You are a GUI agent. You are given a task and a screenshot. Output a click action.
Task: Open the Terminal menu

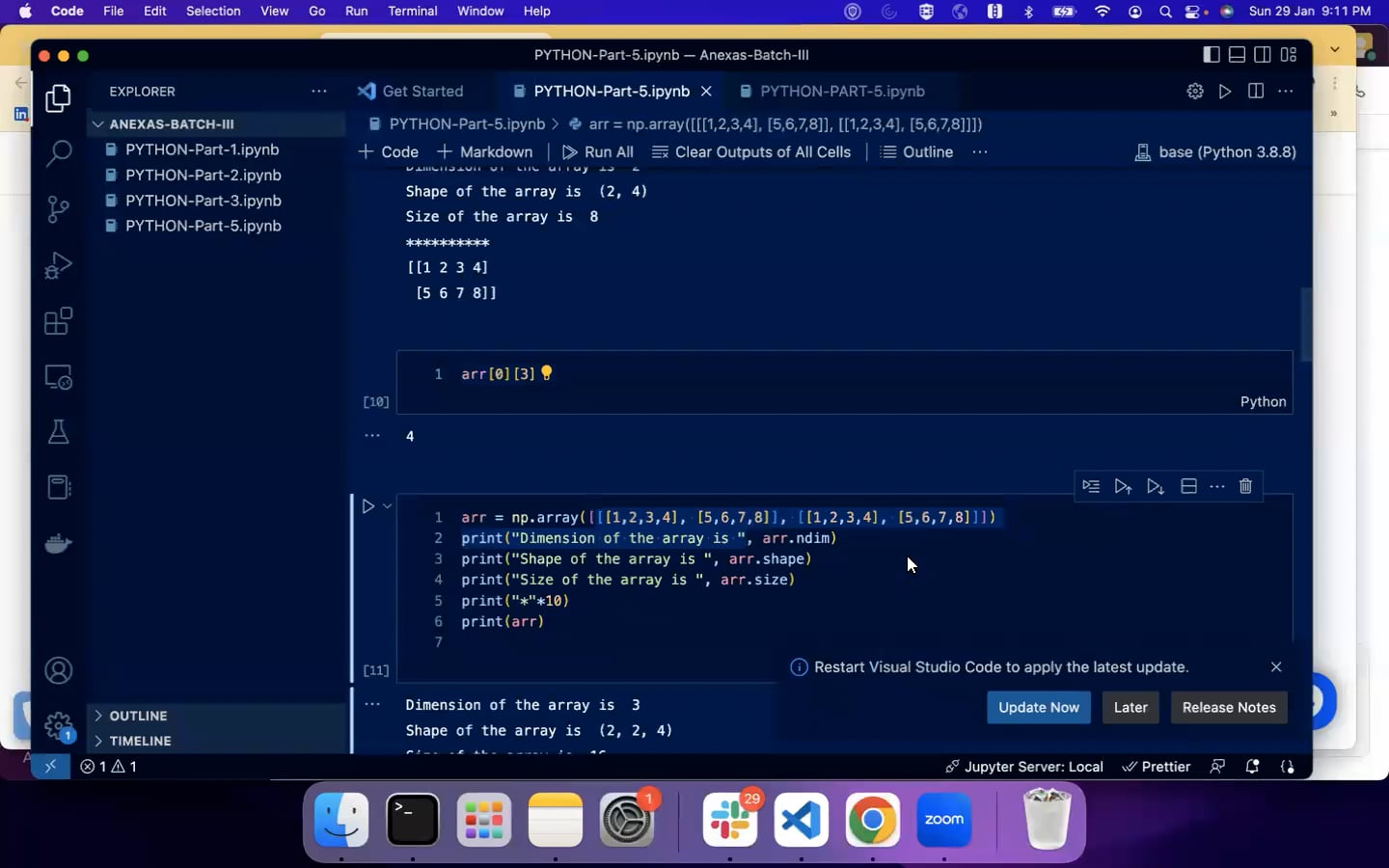click(413, 12)
